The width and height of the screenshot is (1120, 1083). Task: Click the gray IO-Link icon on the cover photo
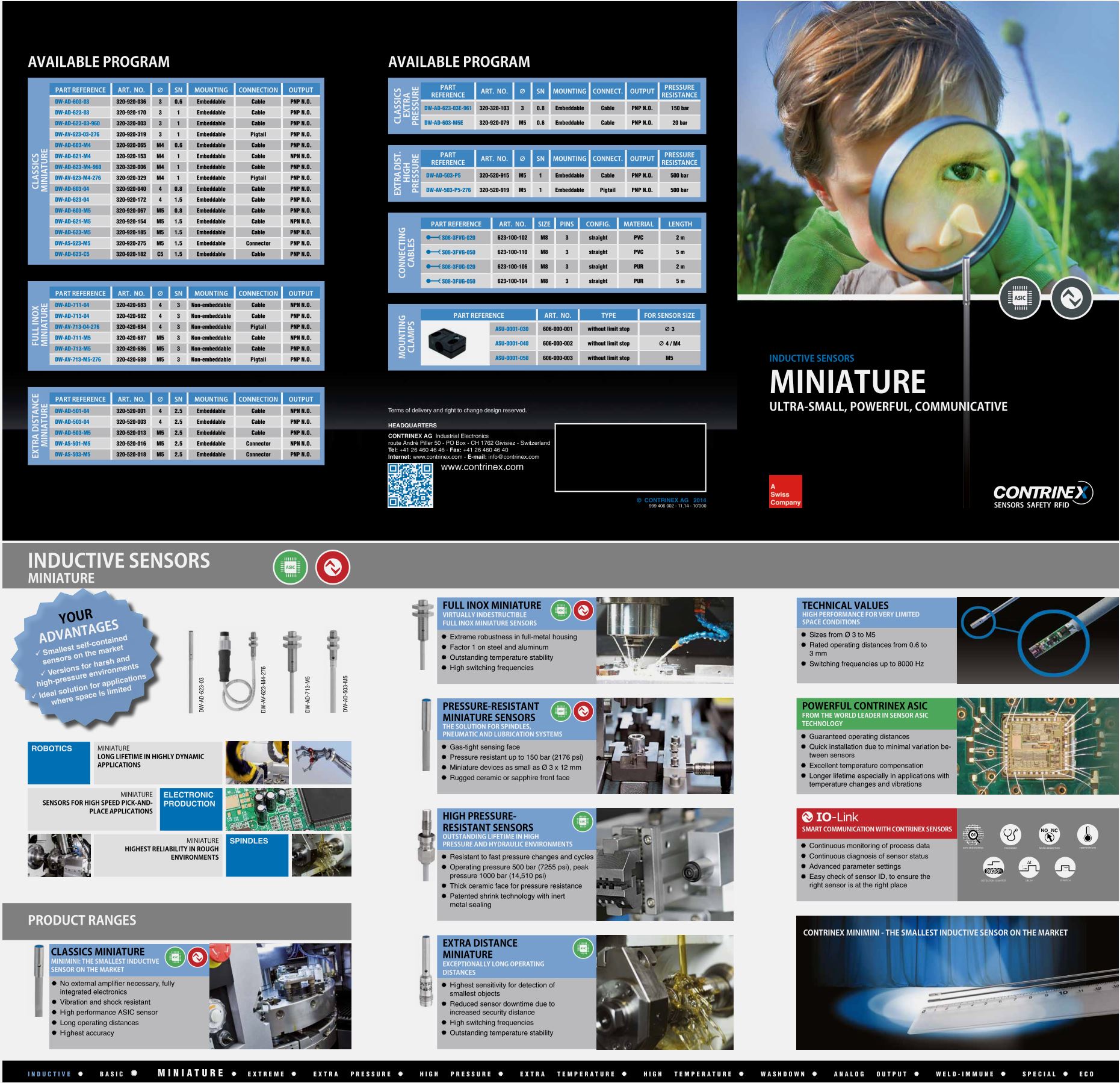(1071, 298)
